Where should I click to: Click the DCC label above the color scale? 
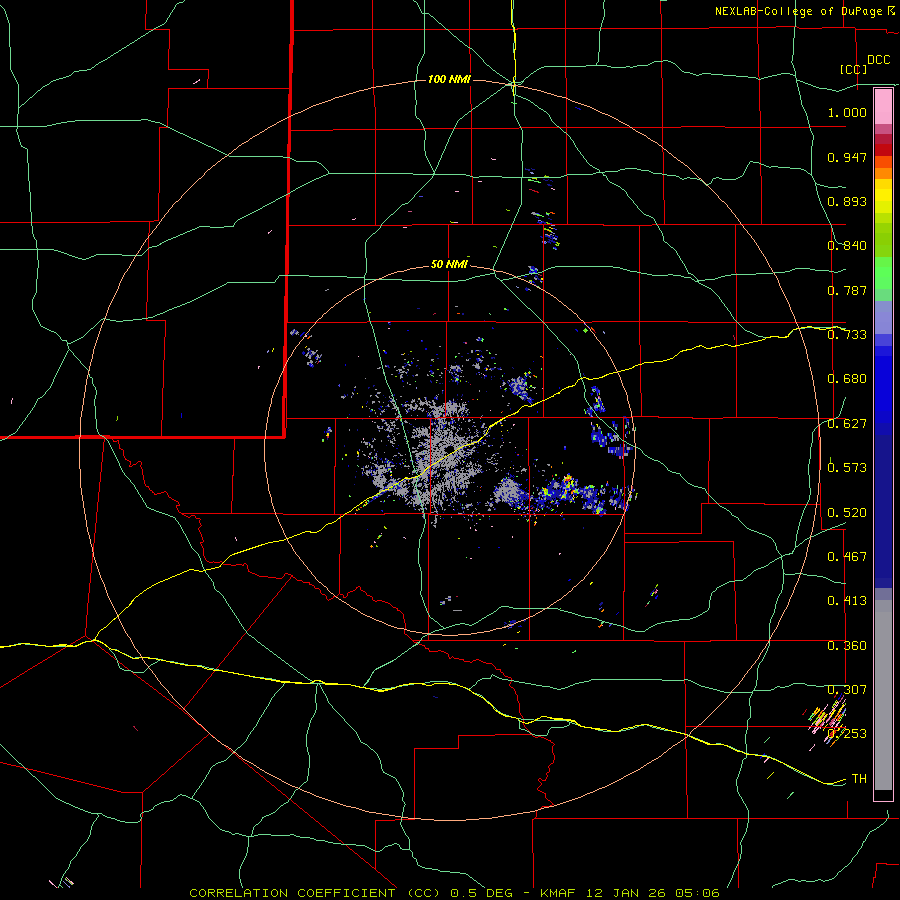coord(878,60)
